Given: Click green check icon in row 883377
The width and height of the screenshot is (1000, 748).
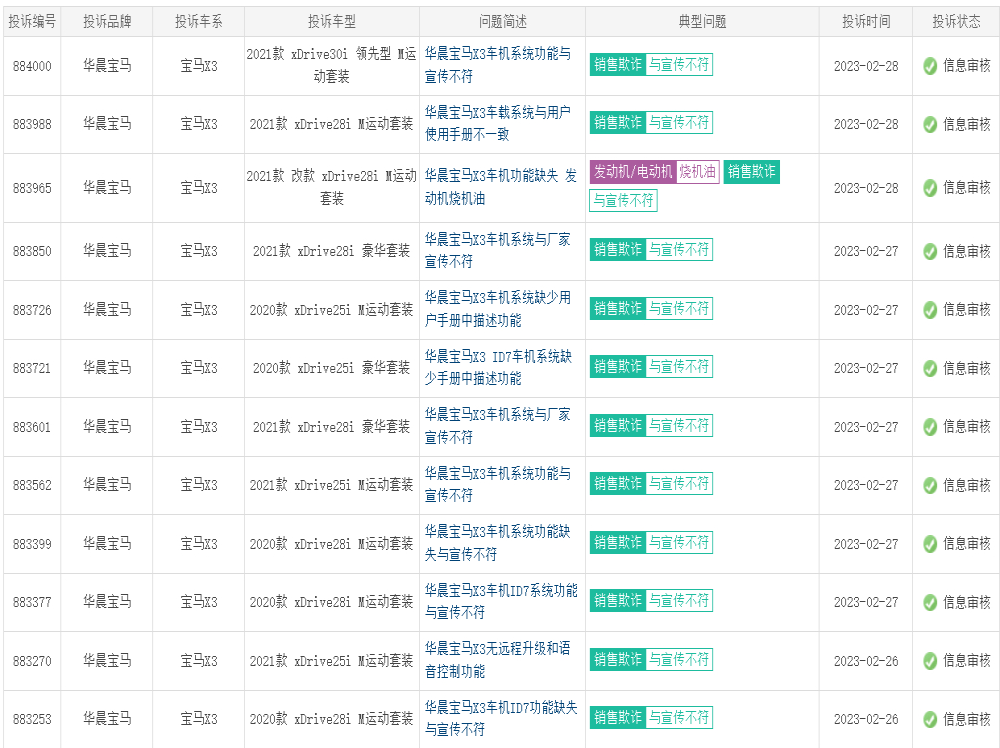Looking at the screenshot, I should pos(930,602).
